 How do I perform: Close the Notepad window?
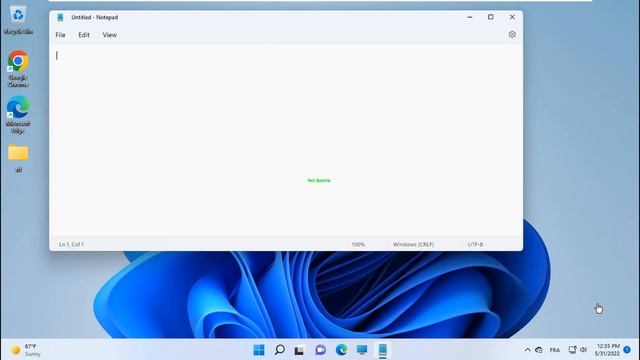pos(512,17)
